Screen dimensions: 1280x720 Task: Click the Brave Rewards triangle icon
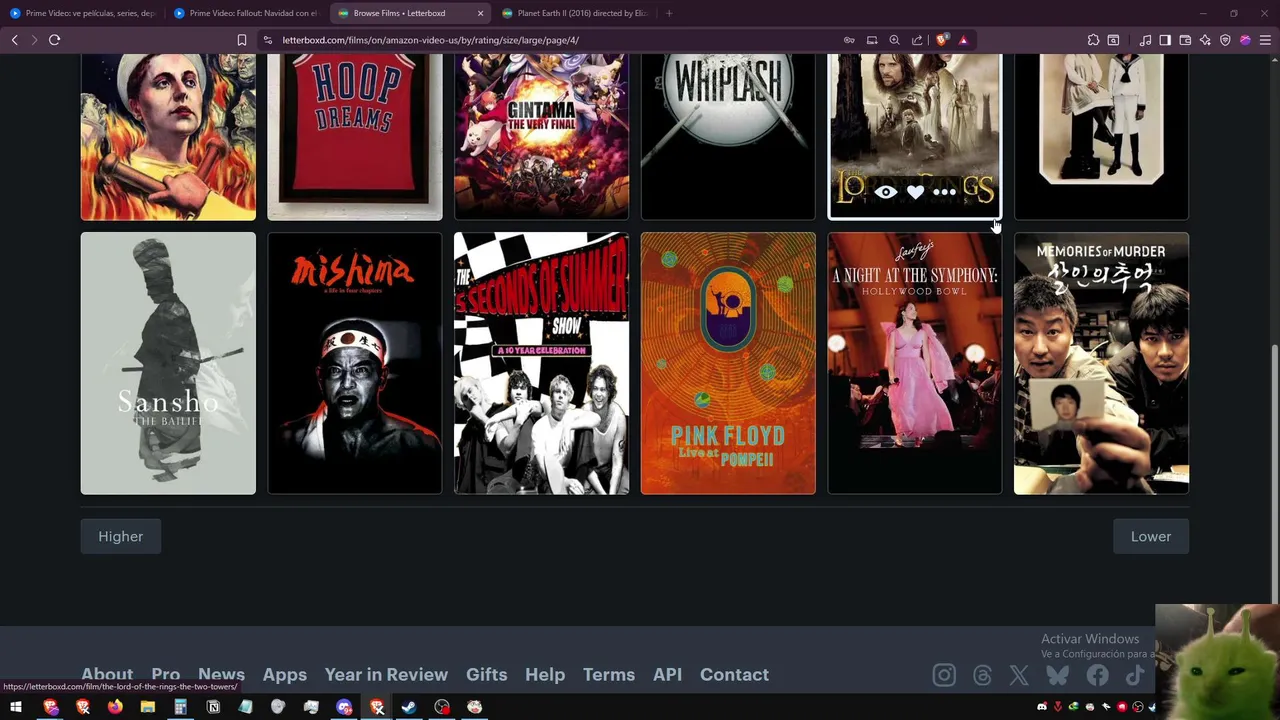point(963,40)
